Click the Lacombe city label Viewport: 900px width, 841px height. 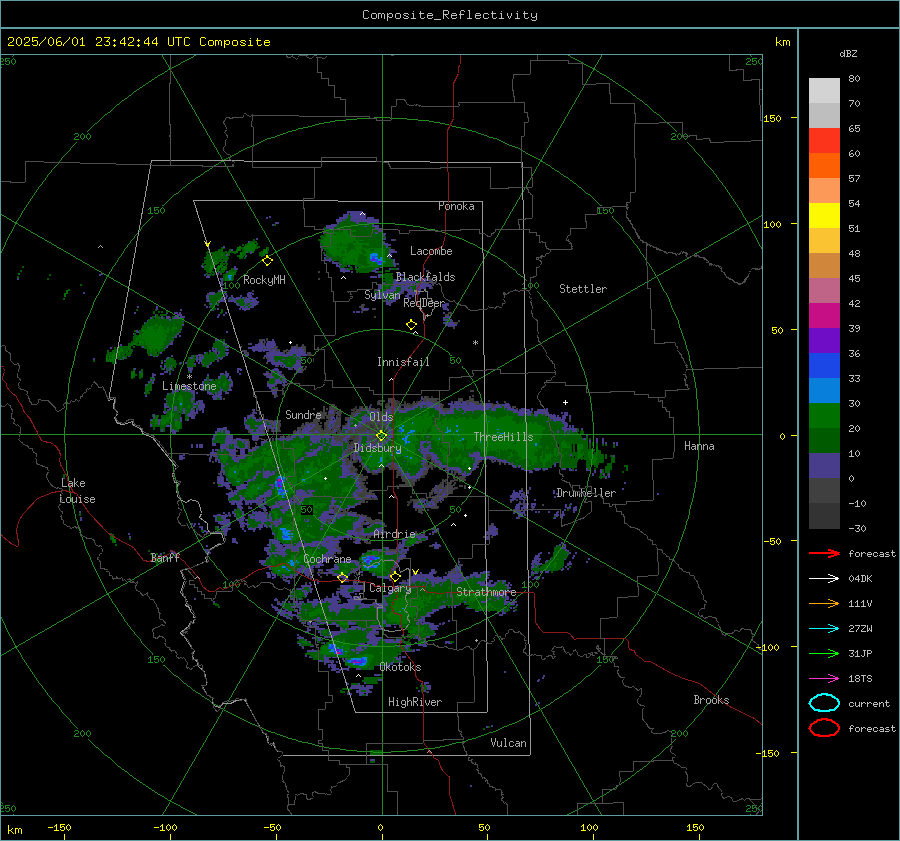(x=431, y=251)
